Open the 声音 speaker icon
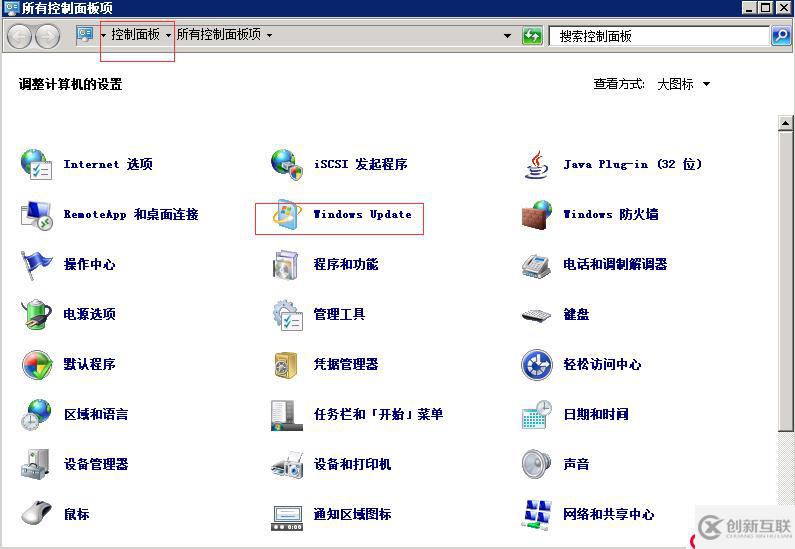Viewport: 795px width, 549px height. pyautogui.click(x=536, y=464)
